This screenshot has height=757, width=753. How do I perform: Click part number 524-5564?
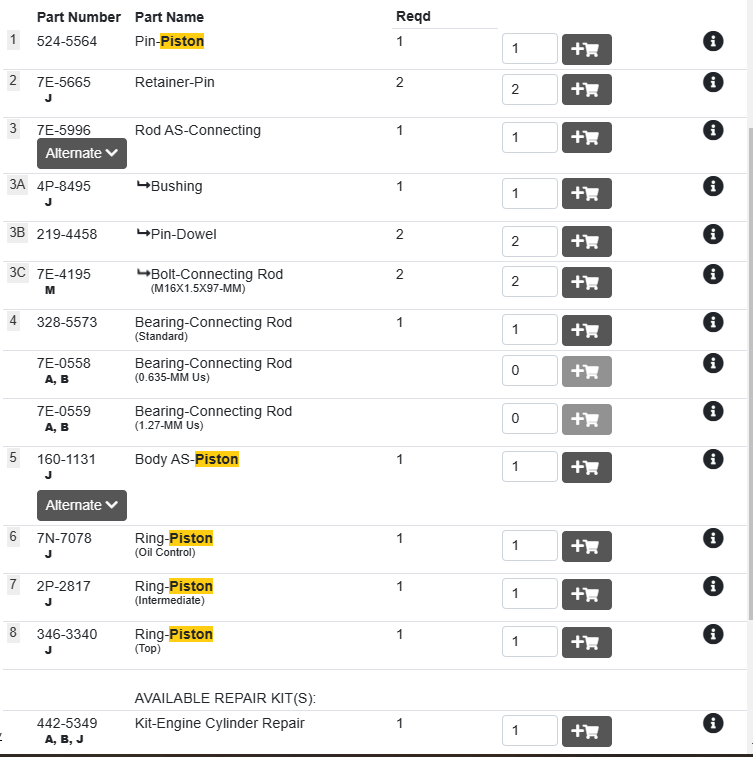pos(67,42)
